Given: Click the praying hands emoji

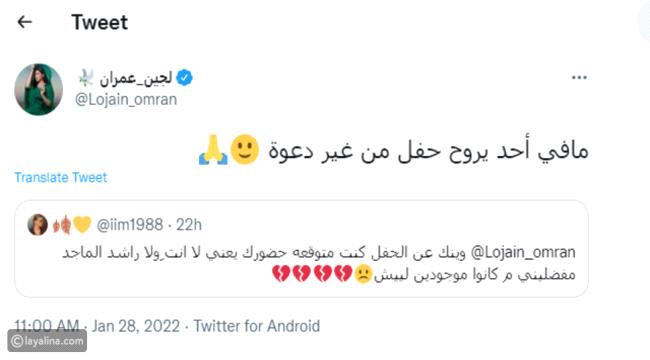Looking at the screenshot, I should click(213, 150).
